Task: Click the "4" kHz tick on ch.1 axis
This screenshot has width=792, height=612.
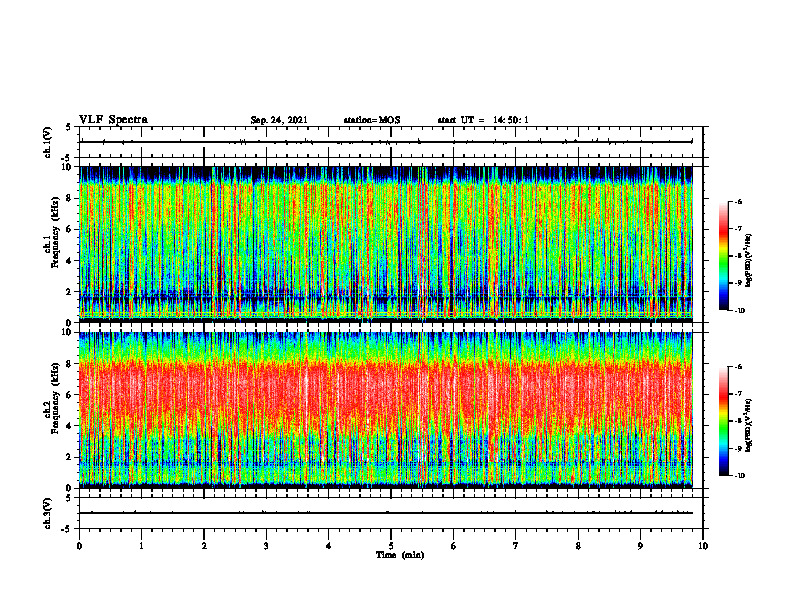Action: [69, 261]
